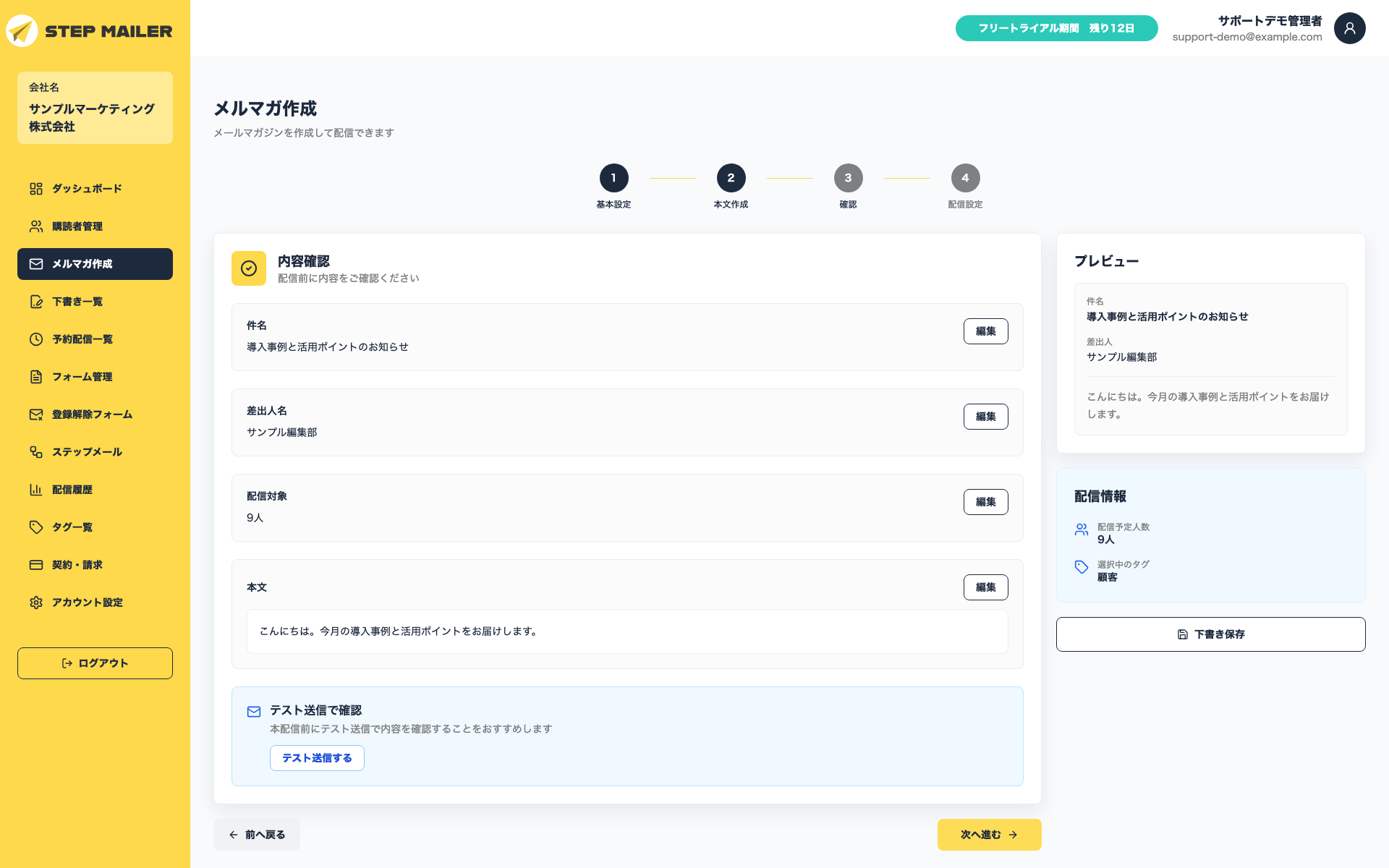
Task: Click the 配信履歴 bar chart icon
Action: click(x=36, y=490)
